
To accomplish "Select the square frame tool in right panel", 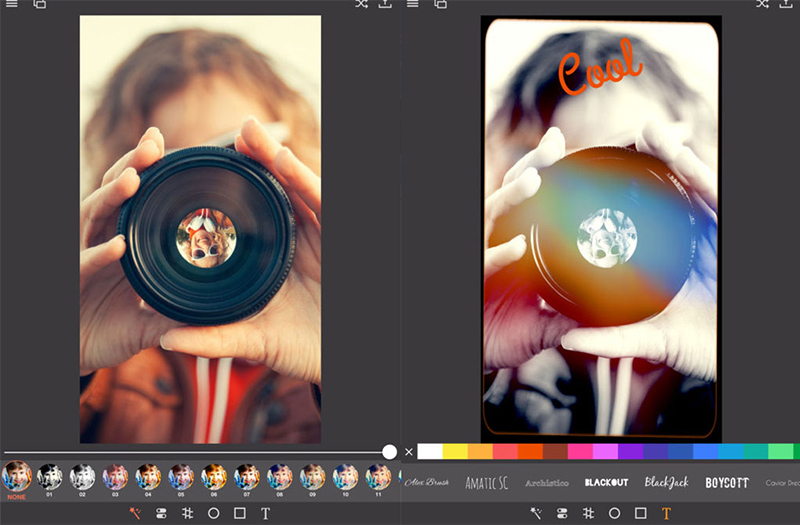I will click(x=641, y=513).
